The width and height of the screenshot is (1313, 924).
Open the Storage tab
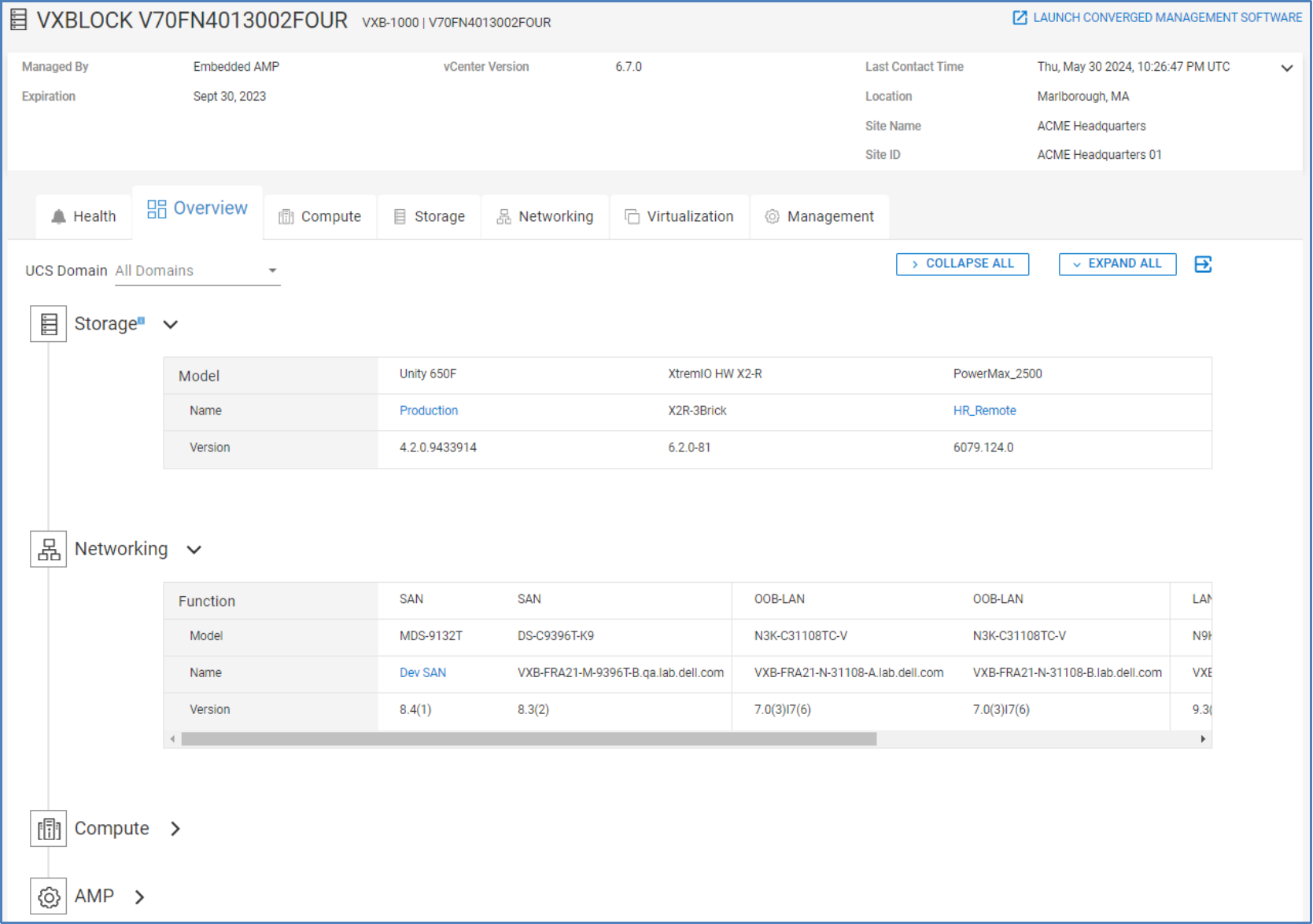pyautogui.click(x=430, y=216)
